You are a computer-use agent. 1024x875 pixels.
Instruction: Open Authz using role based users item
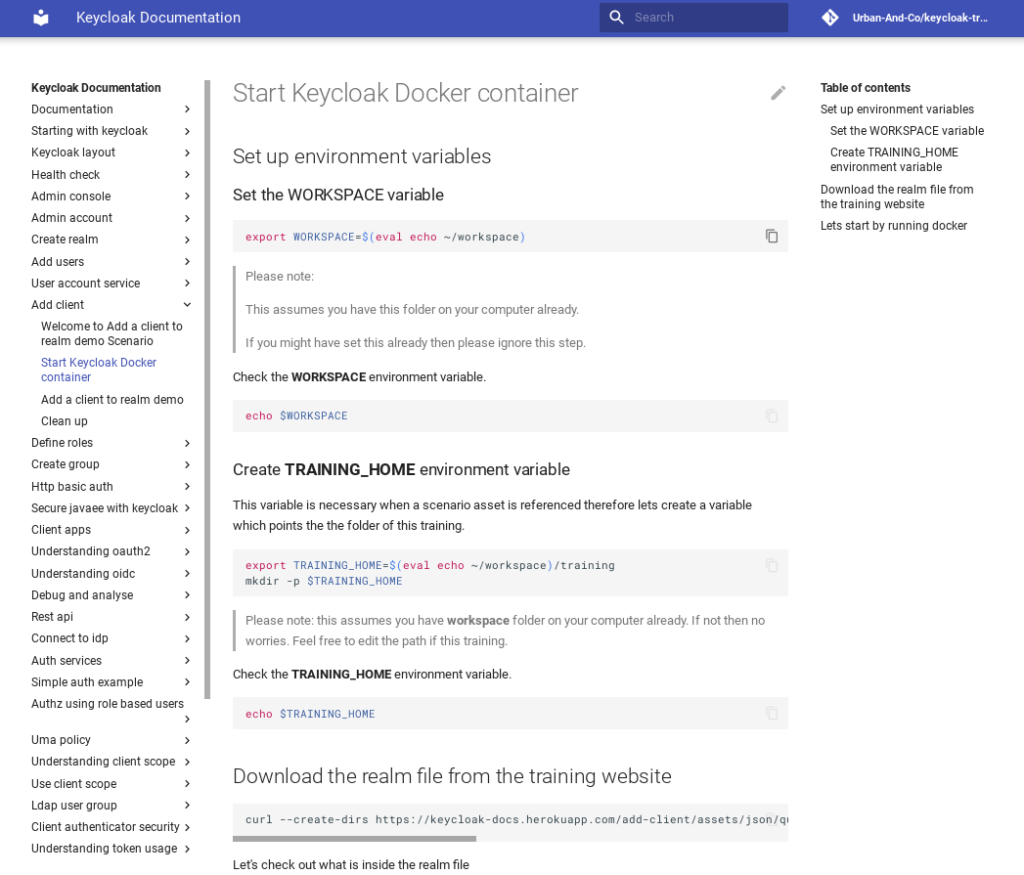(107, 703)
